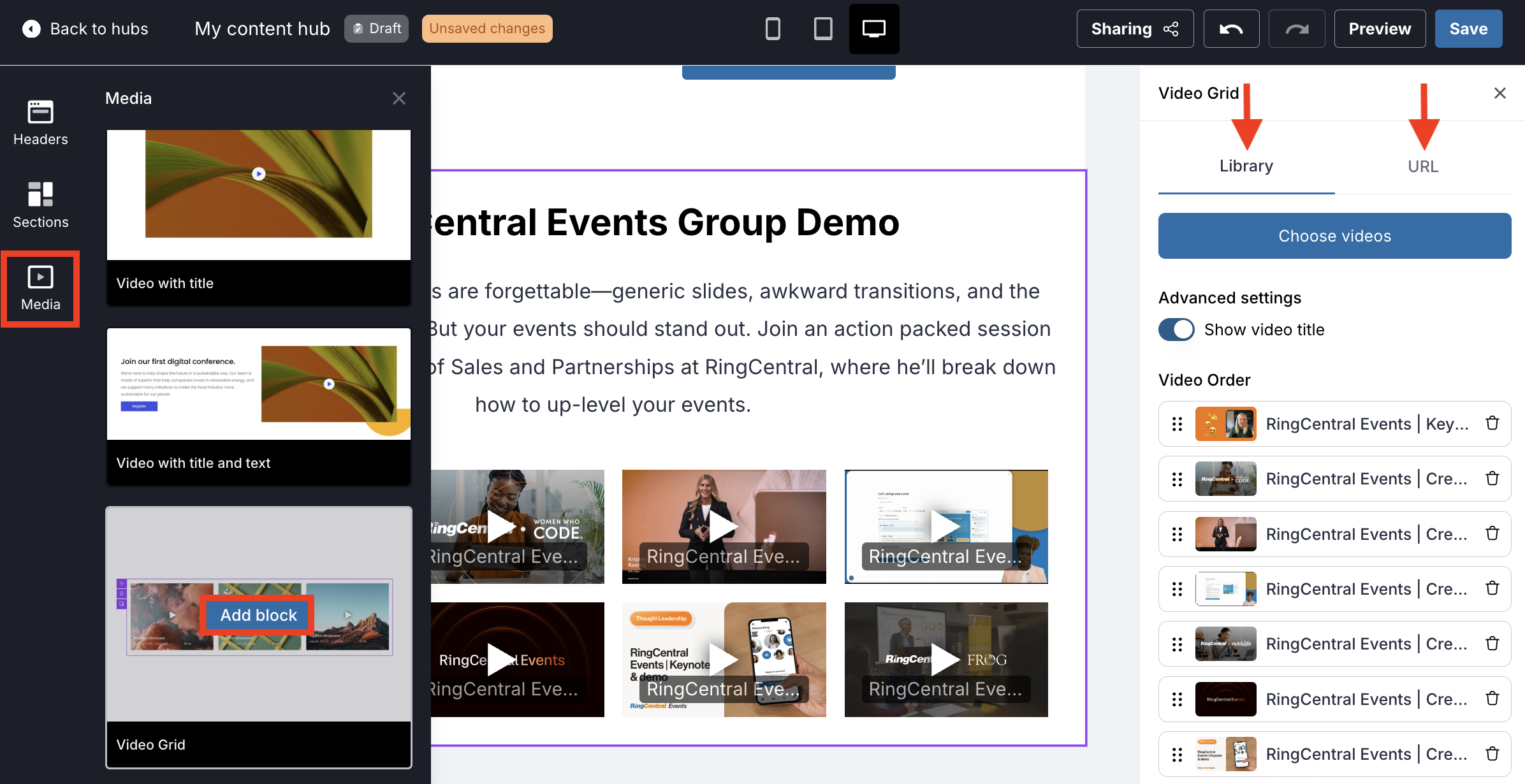Screen dimensions: 1525x784
Task: Select Video with title and text block
Action: (259, 407)
